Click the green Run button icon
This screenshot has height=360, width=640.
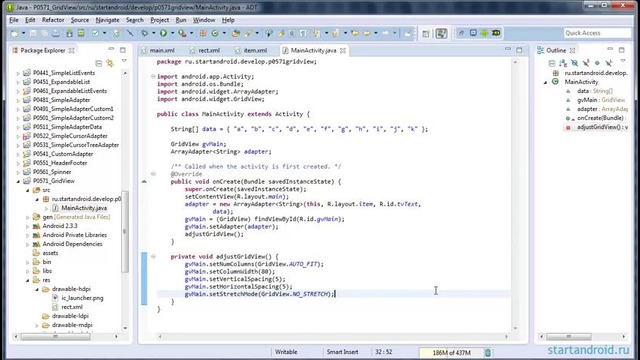click(x=163, y=33)
